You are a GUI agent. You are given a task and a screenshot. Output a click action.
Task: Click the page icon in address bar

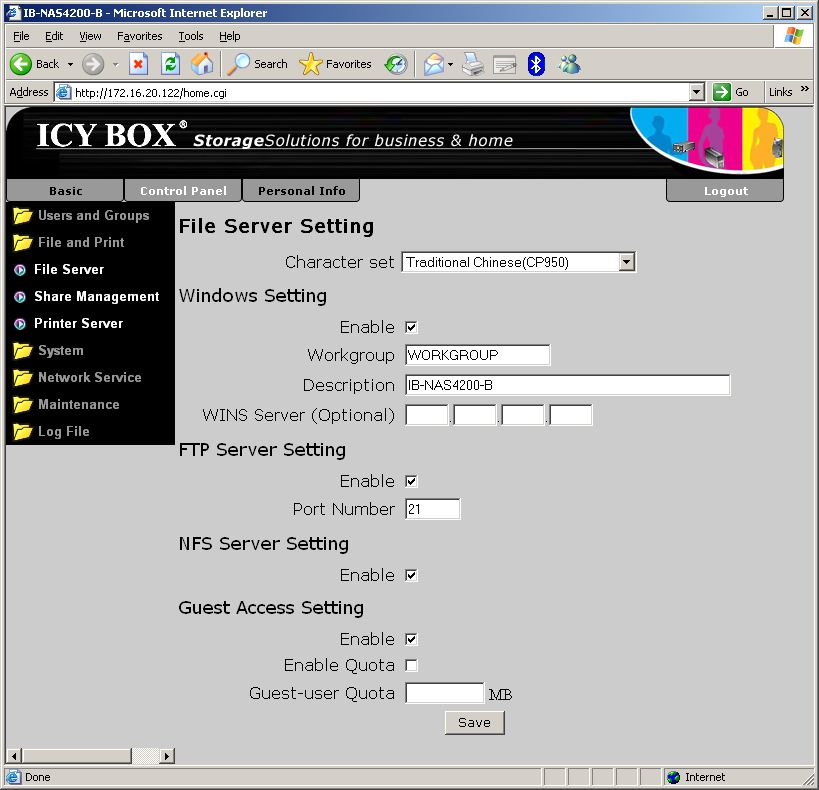63,92
